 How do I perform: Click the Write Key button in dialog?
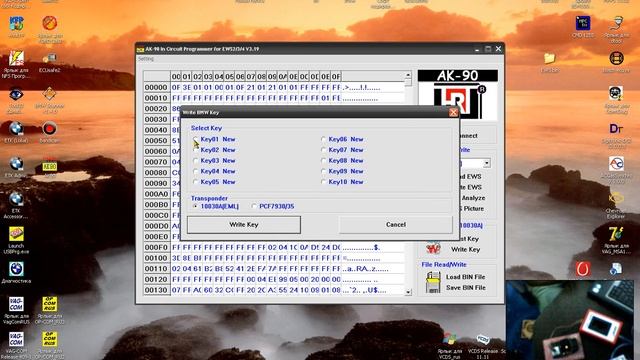pos(244,224)
